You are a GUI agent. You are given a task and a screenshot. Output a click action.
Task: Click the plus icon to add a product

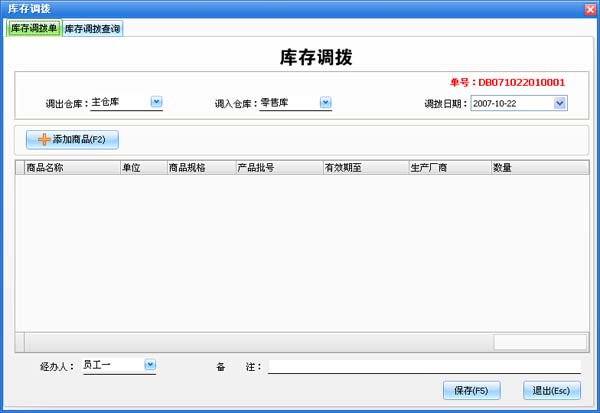click(x=44, y=139)
